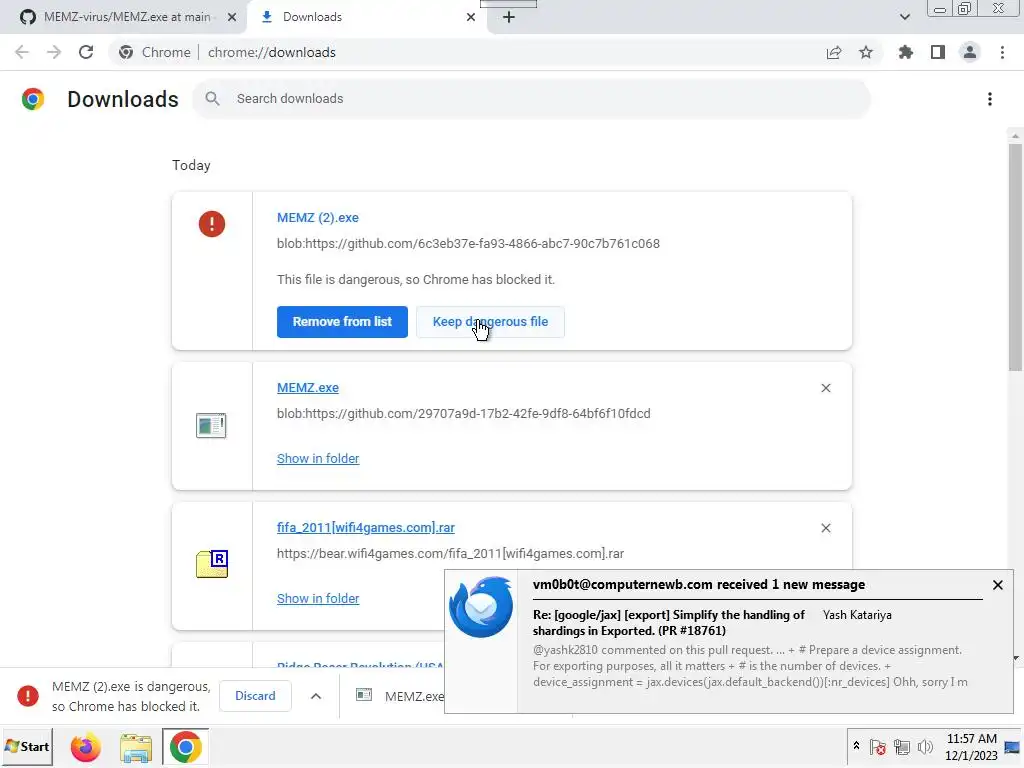
Task: Remove fifa_2011 rar entry with its X
Action: (x=826, y=528)
